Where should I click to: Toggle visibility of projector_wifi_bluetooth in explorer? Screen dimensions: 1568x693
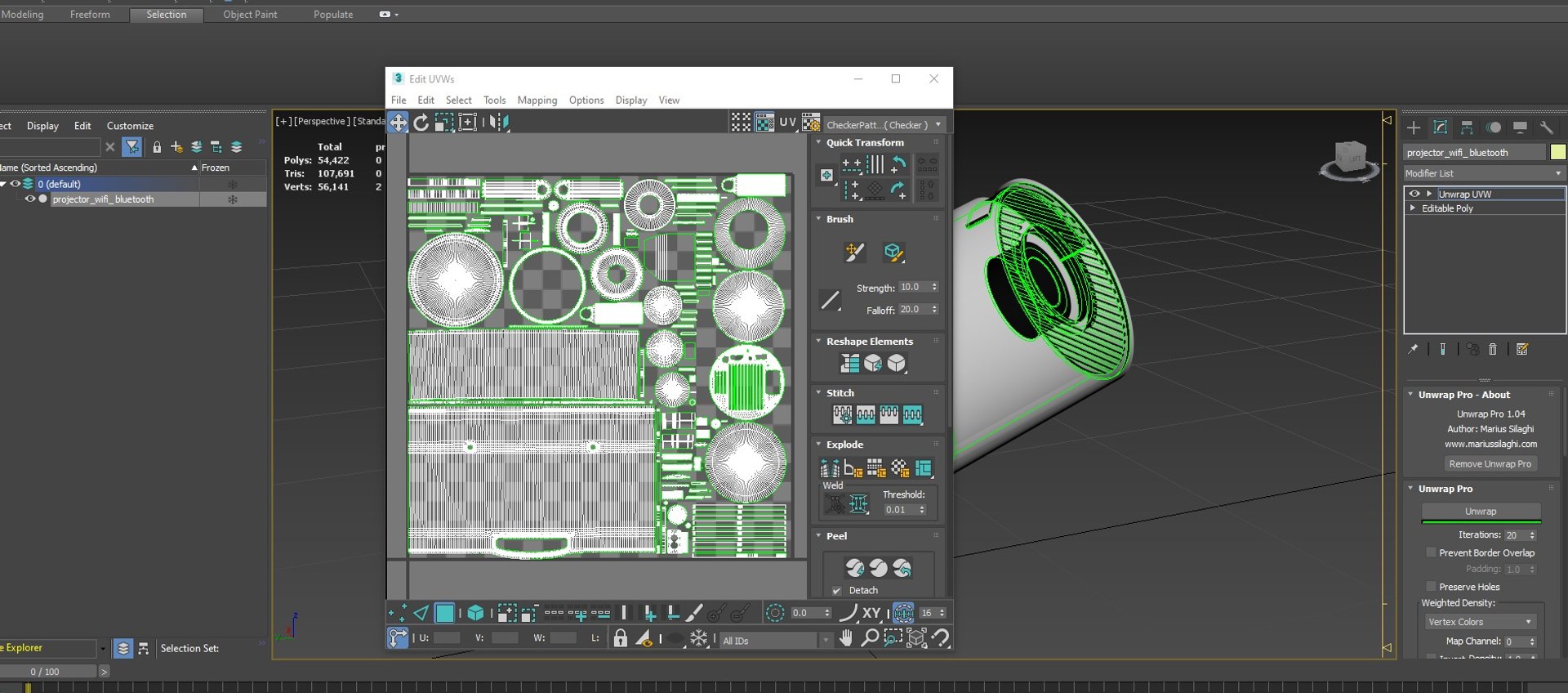point(30,199)
